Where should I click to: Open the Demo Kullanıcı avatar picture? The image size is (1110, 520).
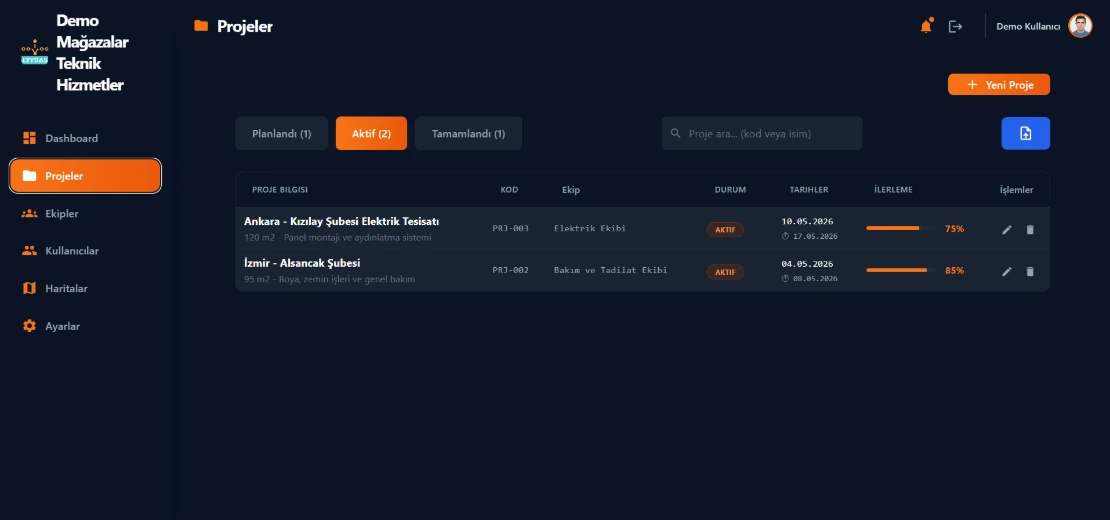pyautogui.click(x=1080, y=26)
